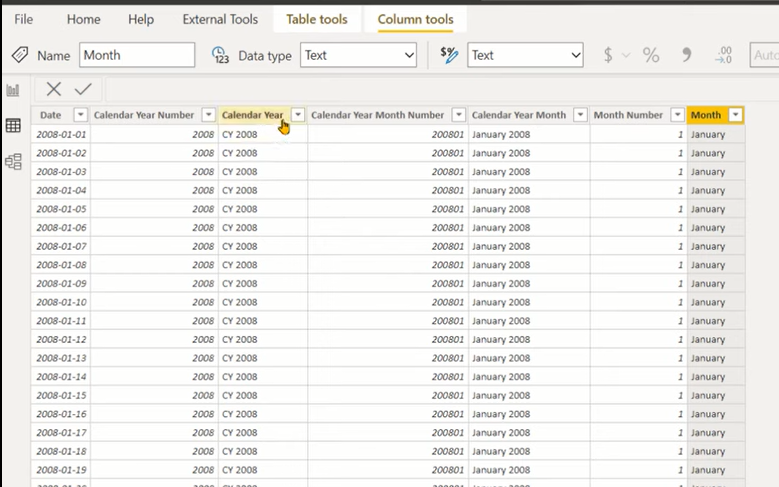This screenshot has height=487, width=779.
Task: Click date cell 2008-01-10
Action: click(61, 302)
